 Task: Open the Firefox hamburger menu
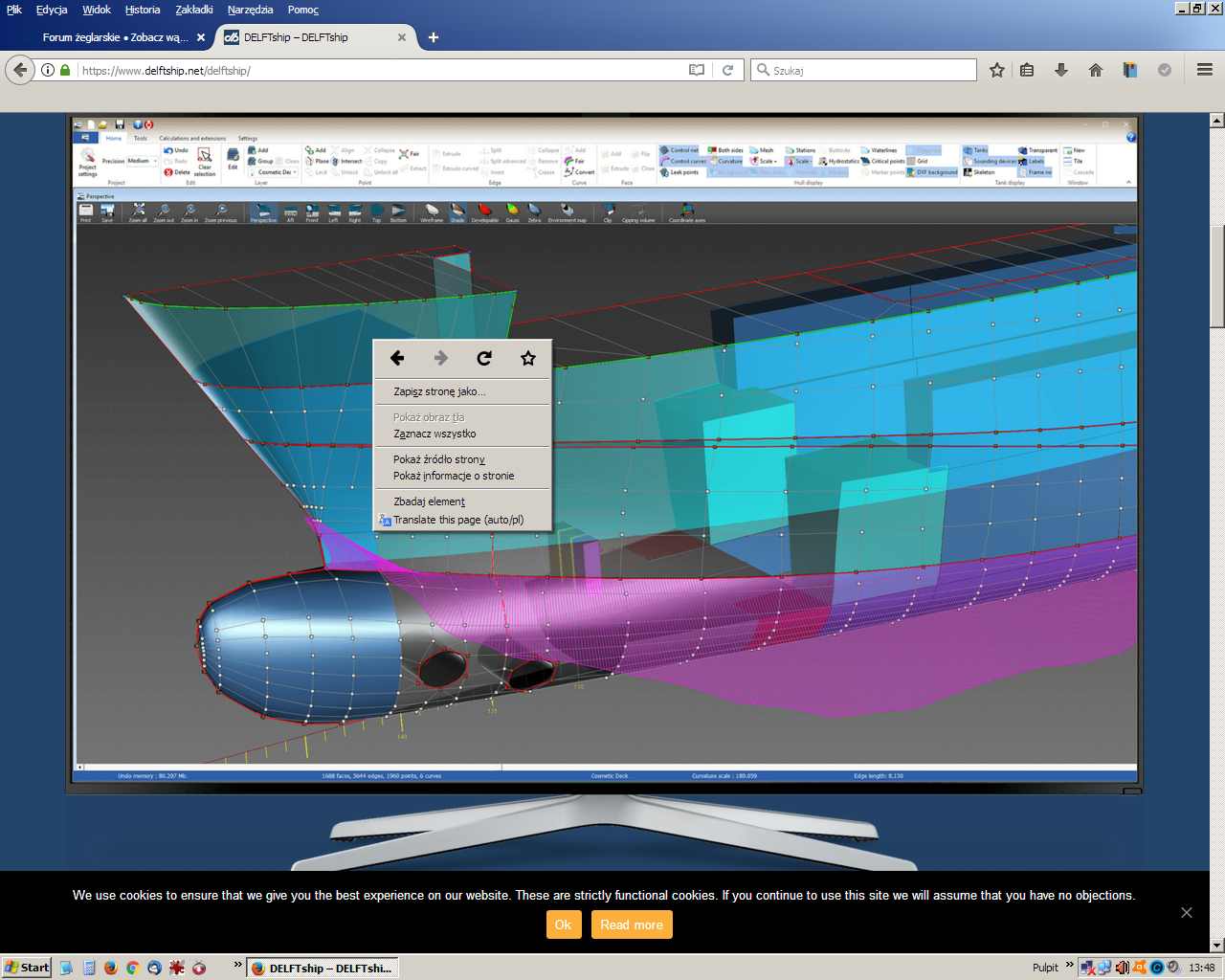[x=1205, y=70]
